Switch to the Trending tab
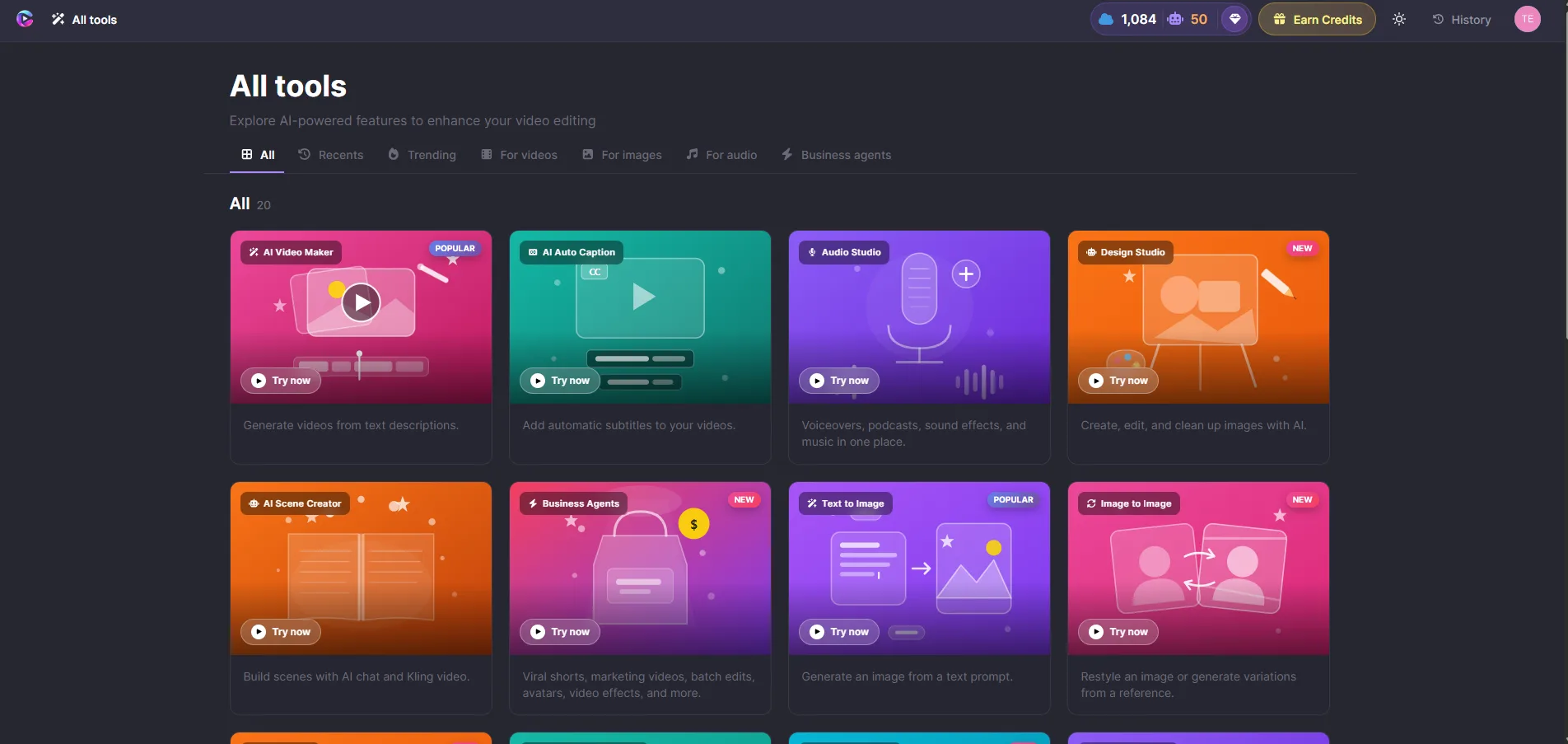 click(x=422, y=155)
